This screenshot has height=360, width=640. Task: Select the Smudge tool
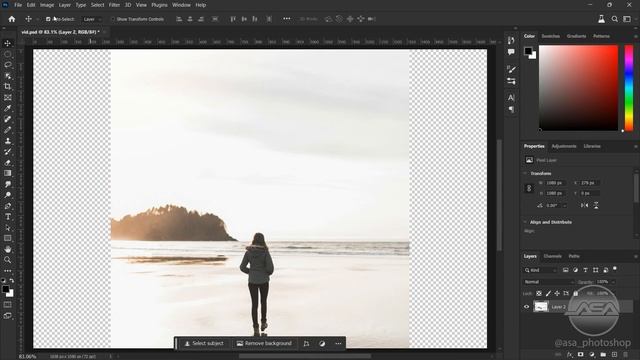point(7,184)
